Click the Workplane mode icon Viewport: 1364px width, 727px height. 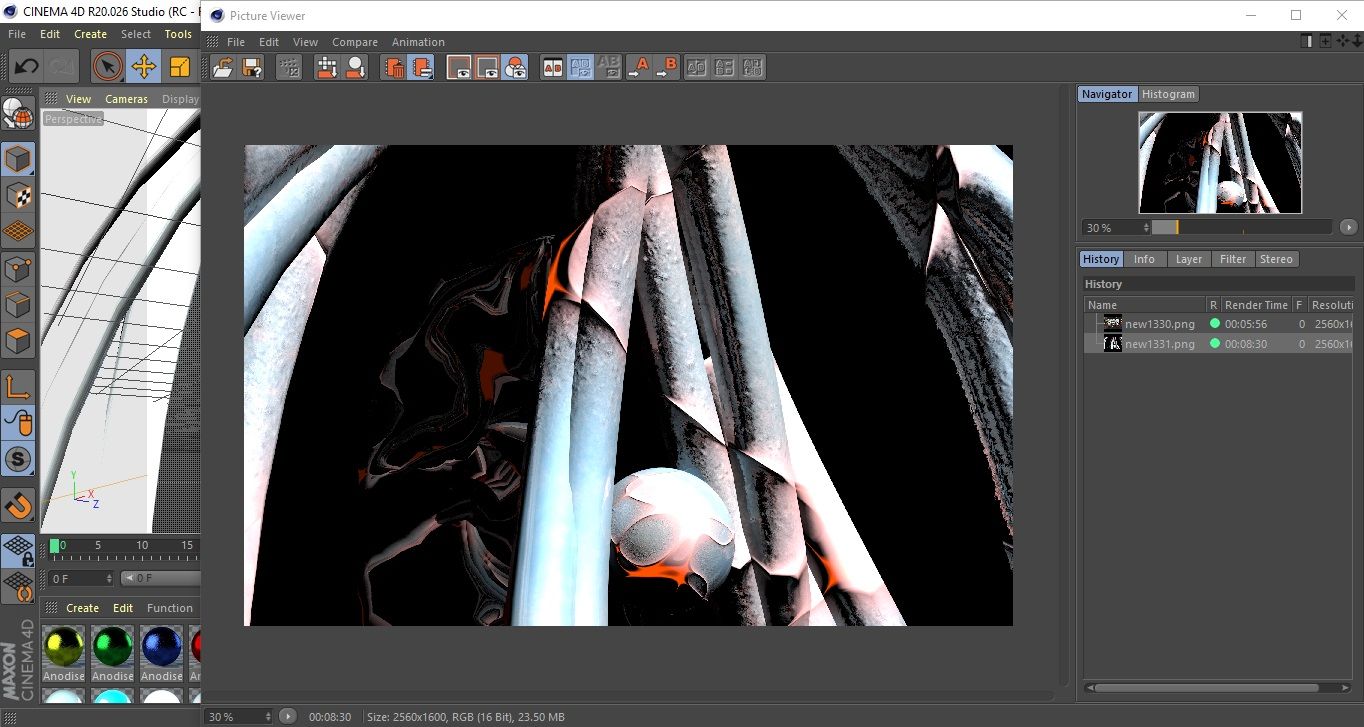pyautogui.click(x=18, y=231)
